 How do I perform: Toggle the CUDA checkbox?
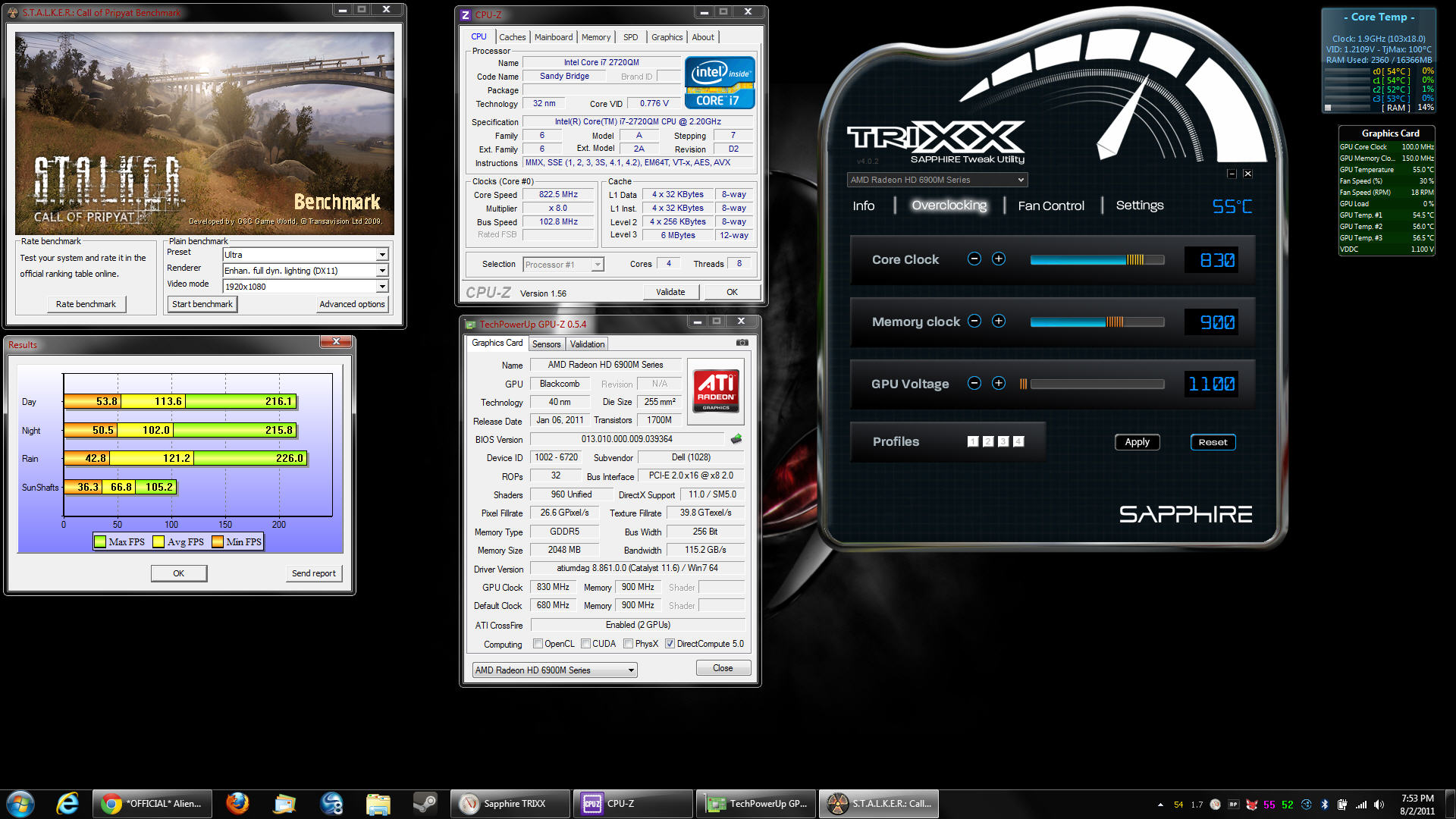tap(586, 644)
